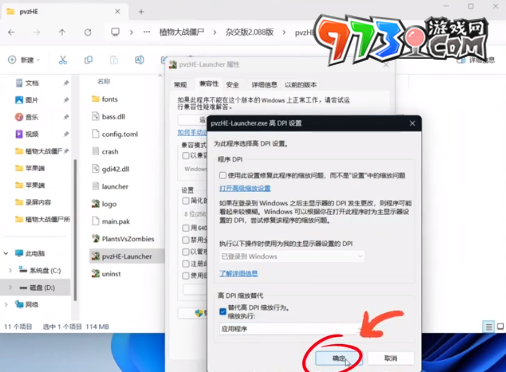The image size is (506, 372).
Task: Expand the 系统盘 (C:) drive node
Action: 10,270
